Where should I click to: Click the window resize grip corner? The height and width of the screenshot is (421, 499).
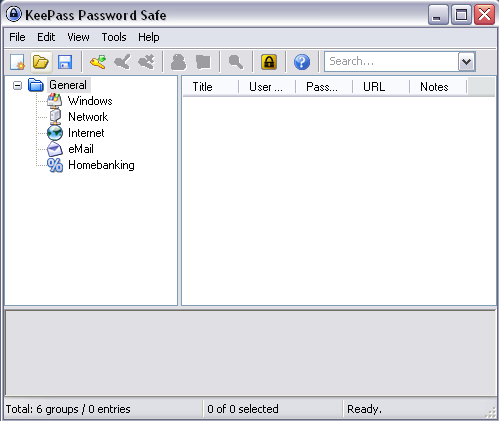[490, 412]
